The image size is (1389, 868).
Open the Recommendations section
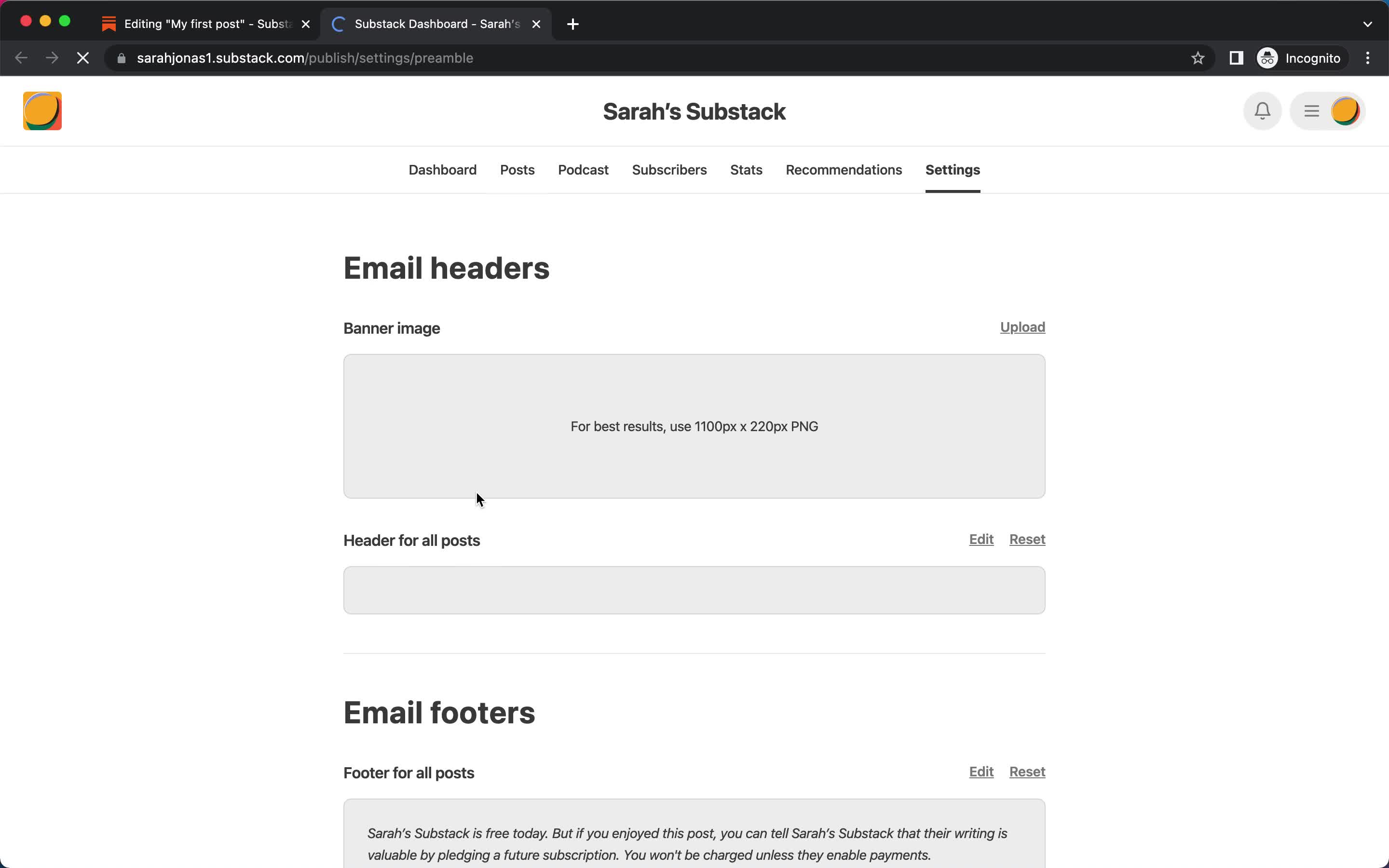pos(843,169)
